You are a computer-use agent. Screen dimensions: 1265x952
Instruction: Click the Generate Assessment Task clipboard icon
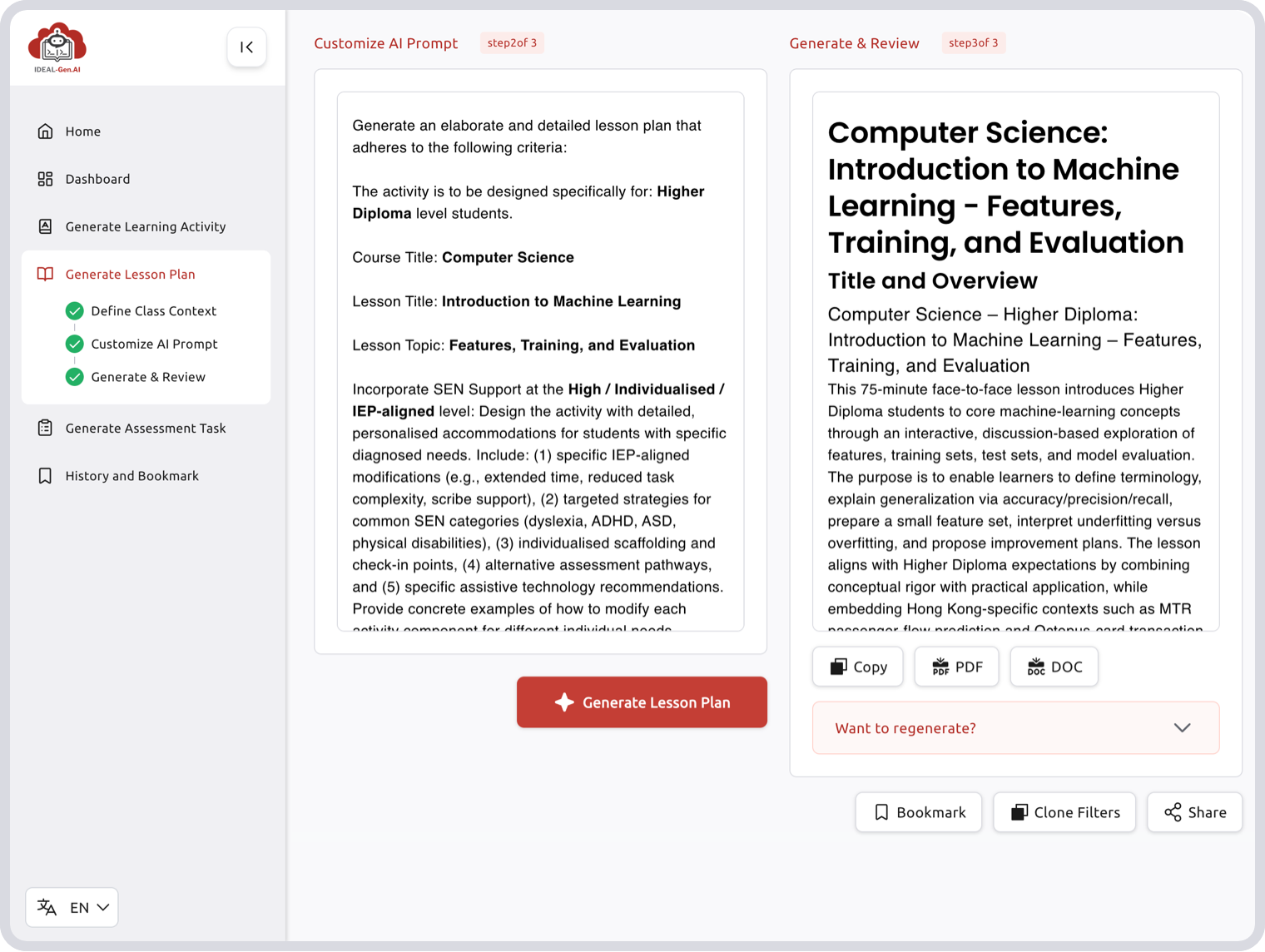tap(45, 428)
